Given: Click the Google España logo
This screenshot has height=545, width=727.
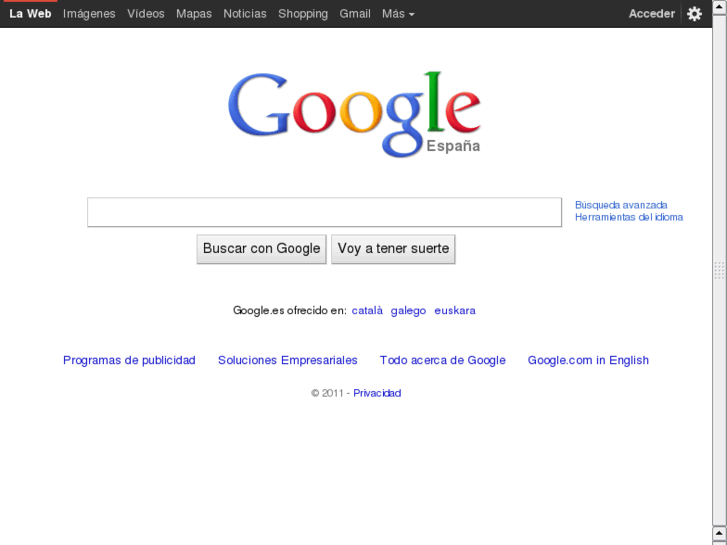Looking at the screenshot, I should click(x=354, y=114).
